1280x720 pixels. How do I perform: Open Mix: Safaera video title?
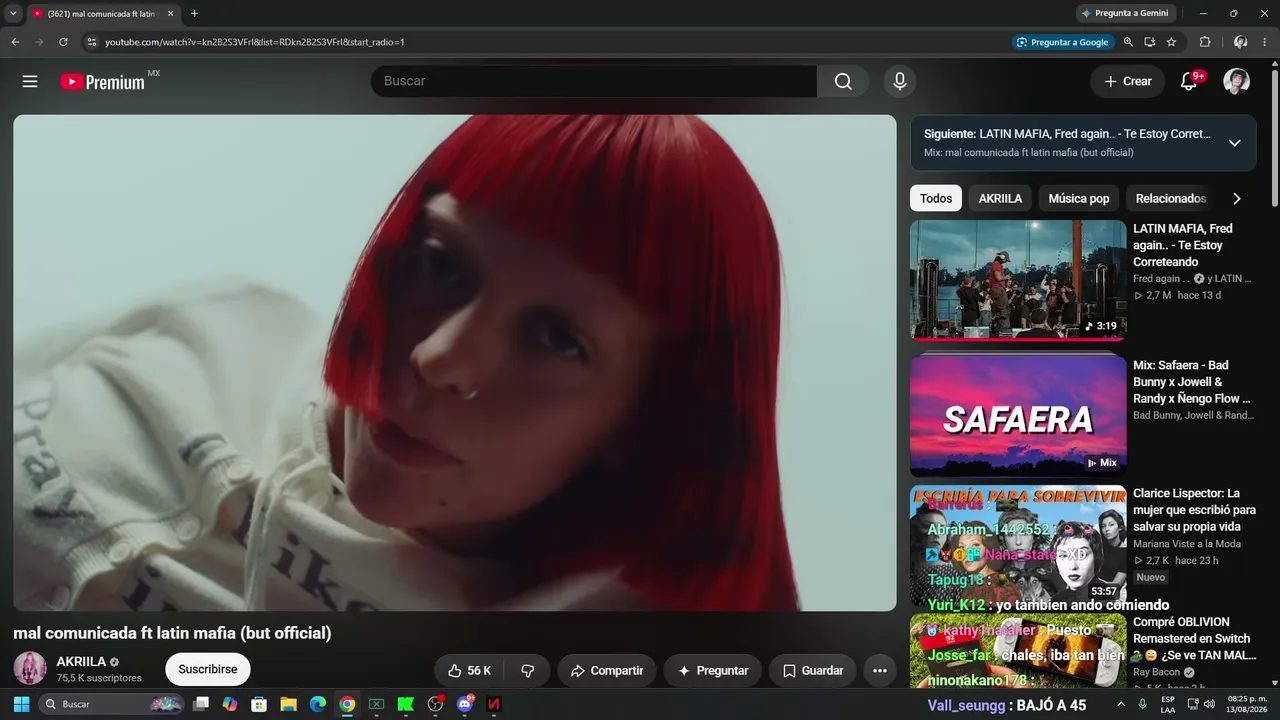1192,382
